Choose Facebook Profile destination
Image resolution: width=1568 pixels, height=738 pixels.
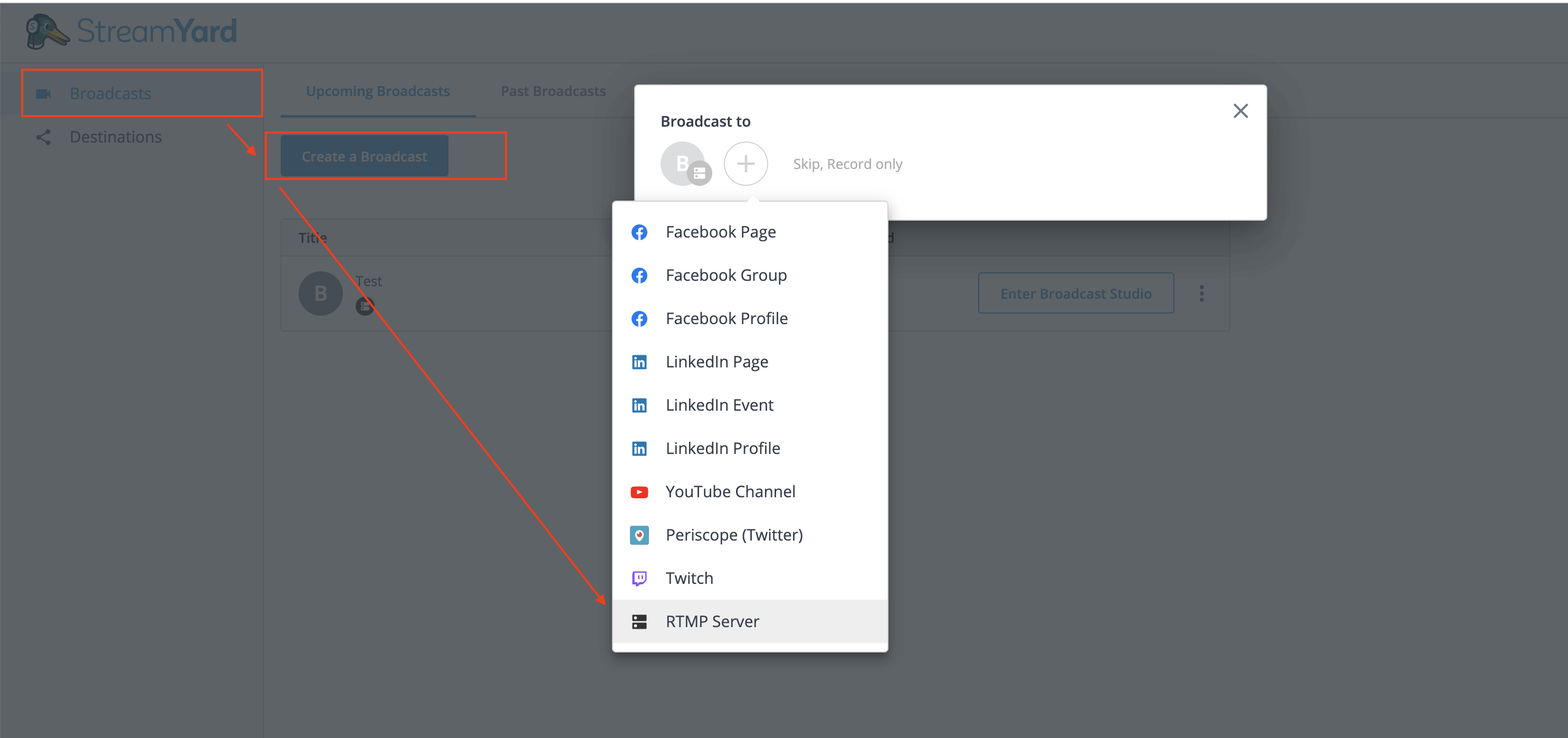point(750,318)
